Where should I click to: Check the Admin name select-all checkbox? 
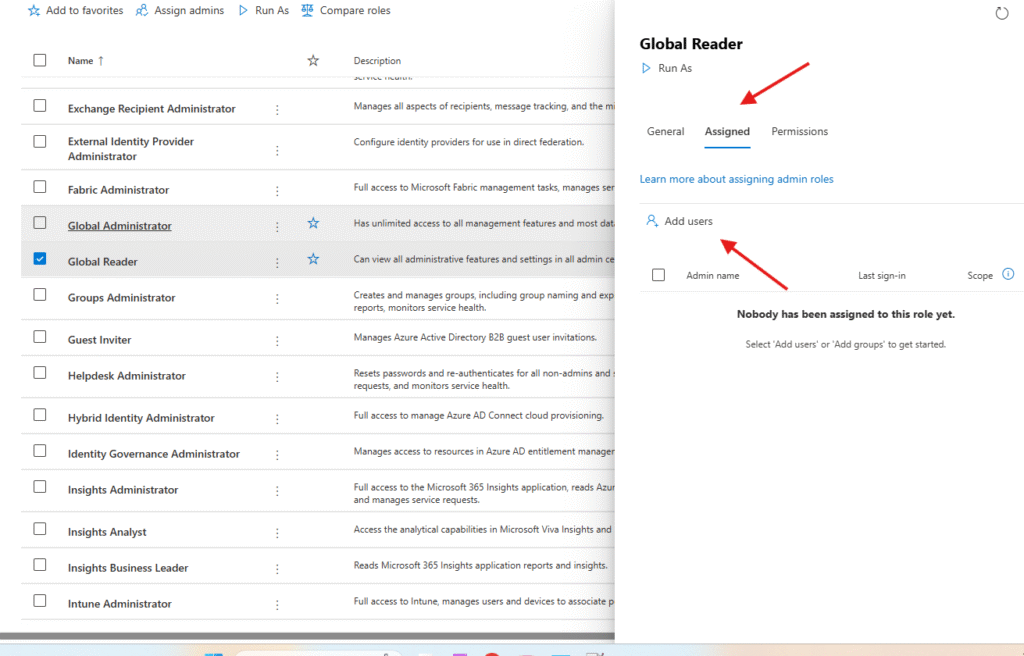[x=658, y=275]
